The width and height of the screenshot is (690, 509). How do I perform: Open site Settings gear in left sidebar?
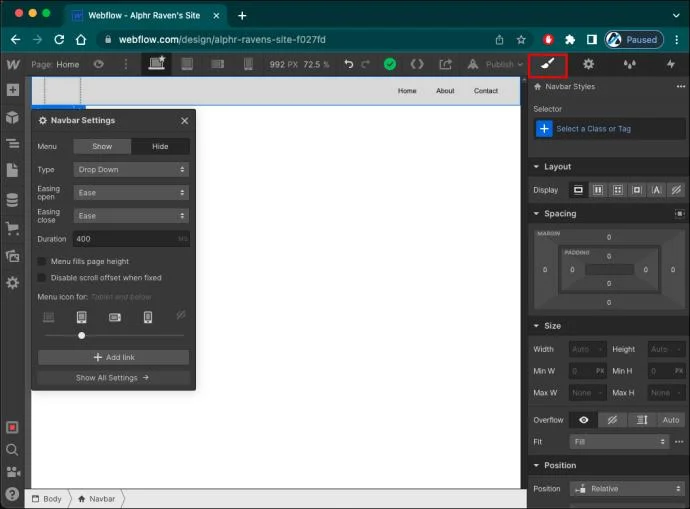(12, 282)
